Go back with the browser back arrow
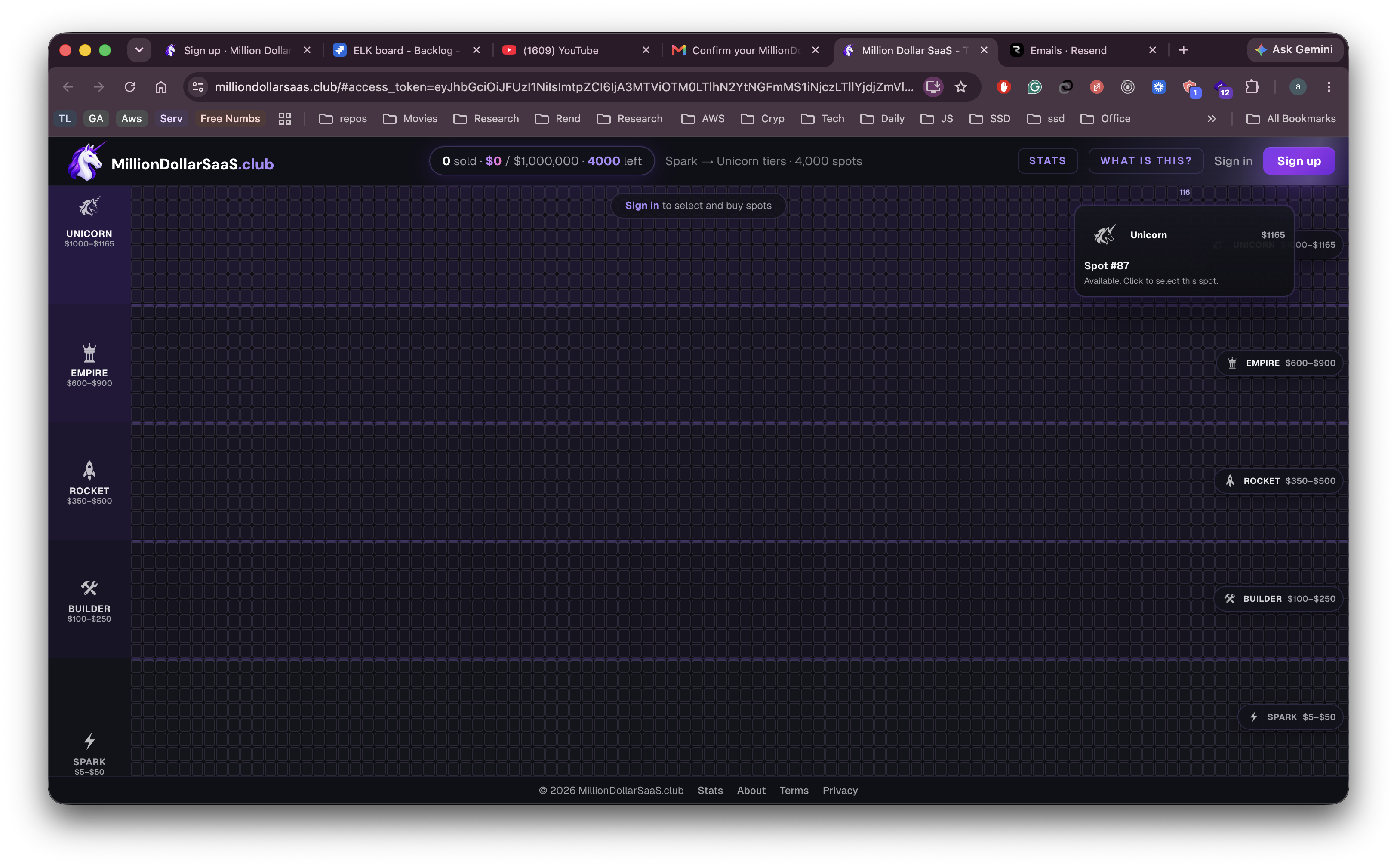 (68, 87)
